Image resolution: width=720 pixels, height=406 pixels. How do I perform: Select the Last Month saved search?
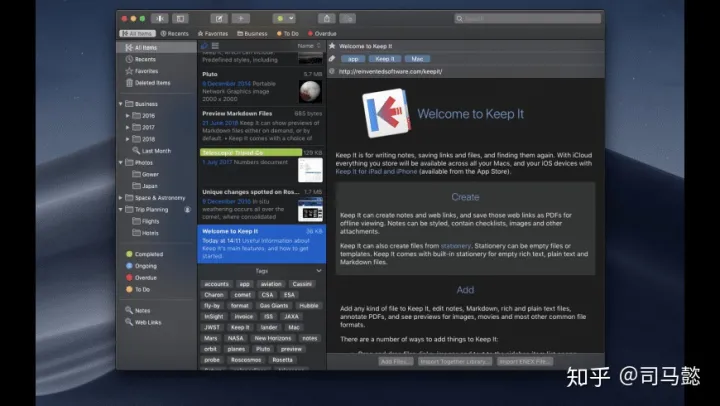tap(152, 151)
